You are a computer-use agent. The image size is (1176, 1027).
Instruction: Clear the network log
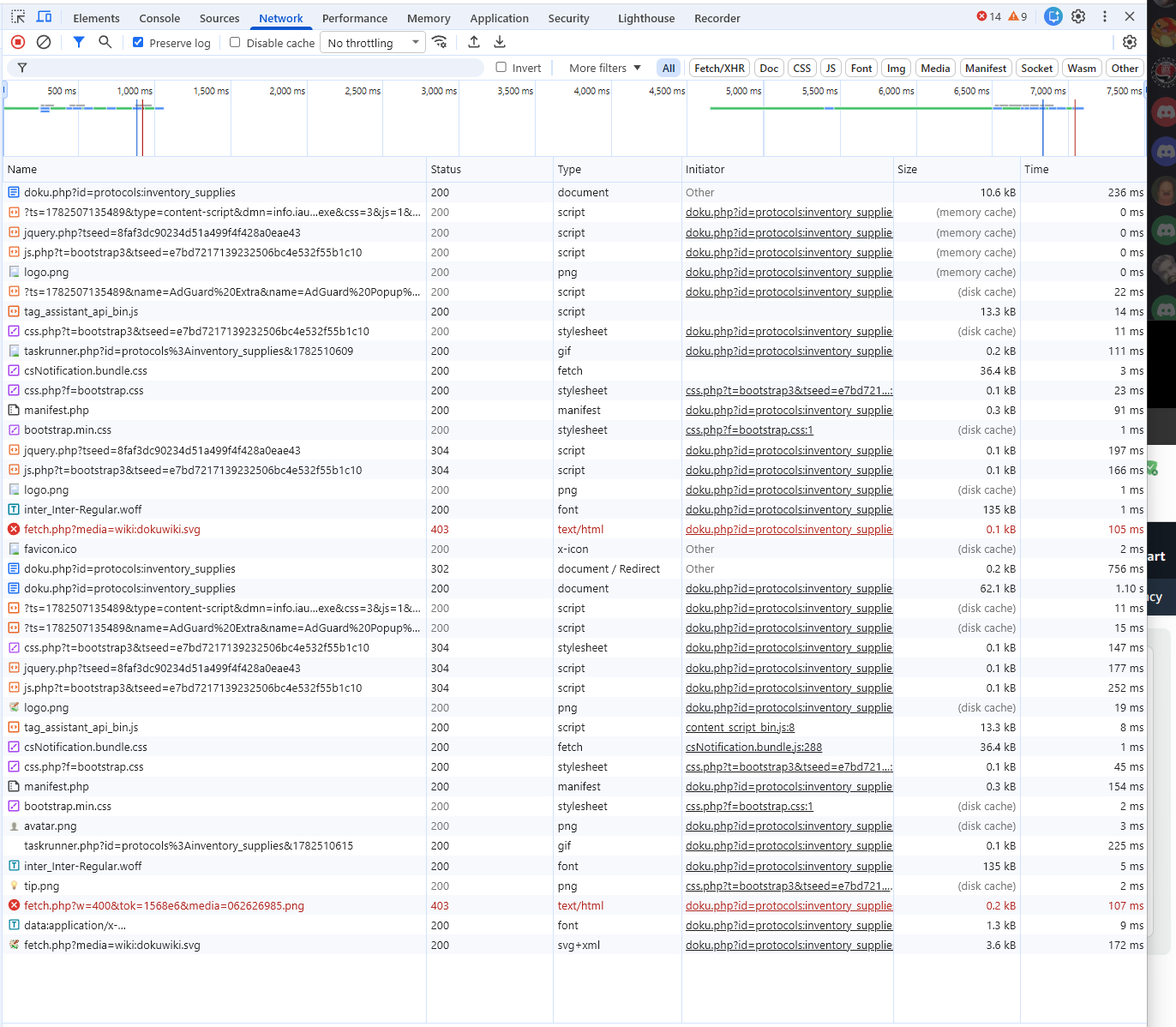pos(44,42)
